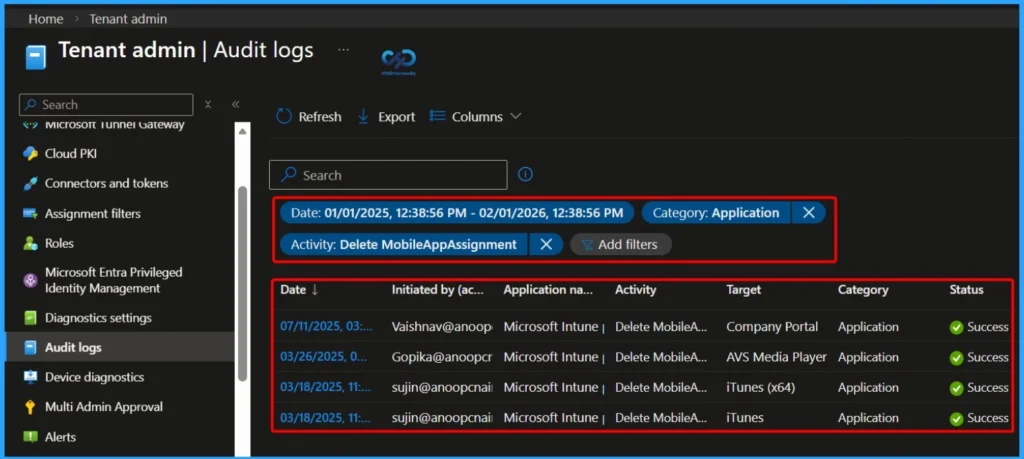This screenshot has width=1024, height=459.
Task: Click the Microsoft Tunnel Gateway icon
Action: coord(30,125)
